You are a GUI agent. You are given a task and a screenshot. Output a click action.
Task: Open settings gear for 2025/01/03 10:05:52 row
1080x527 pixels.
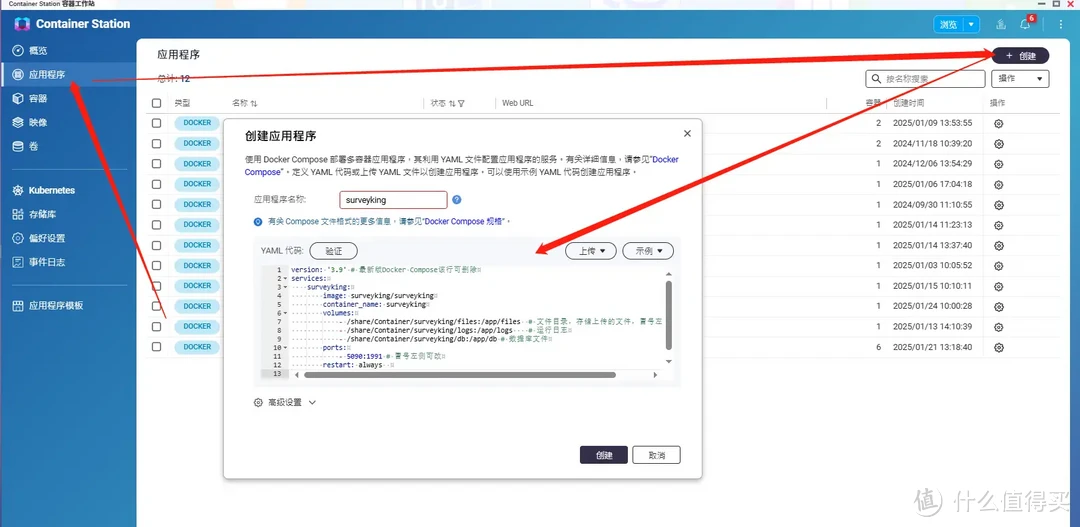pos(999,266)
